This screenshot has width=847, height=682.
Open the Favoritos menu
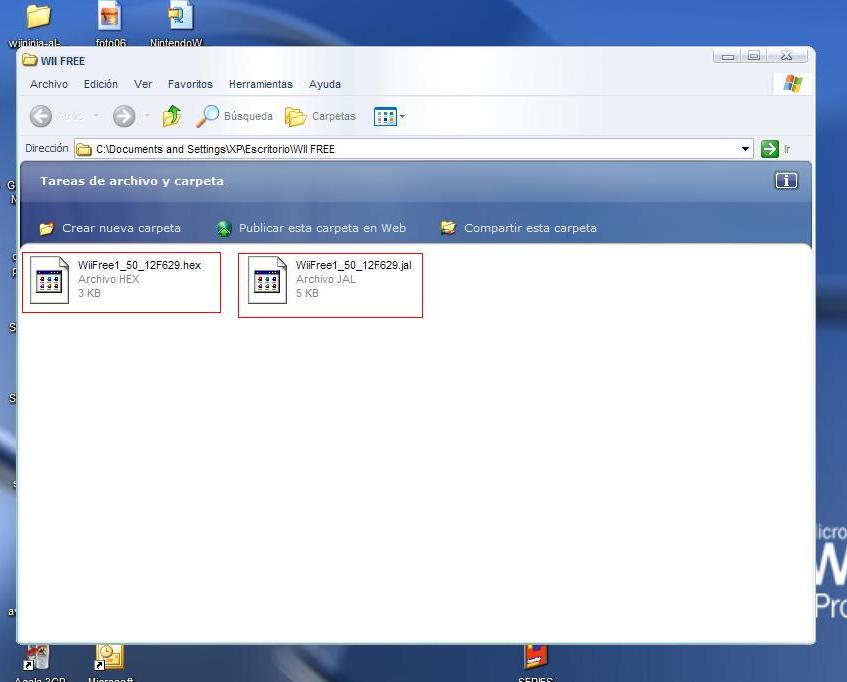[190, 85]
